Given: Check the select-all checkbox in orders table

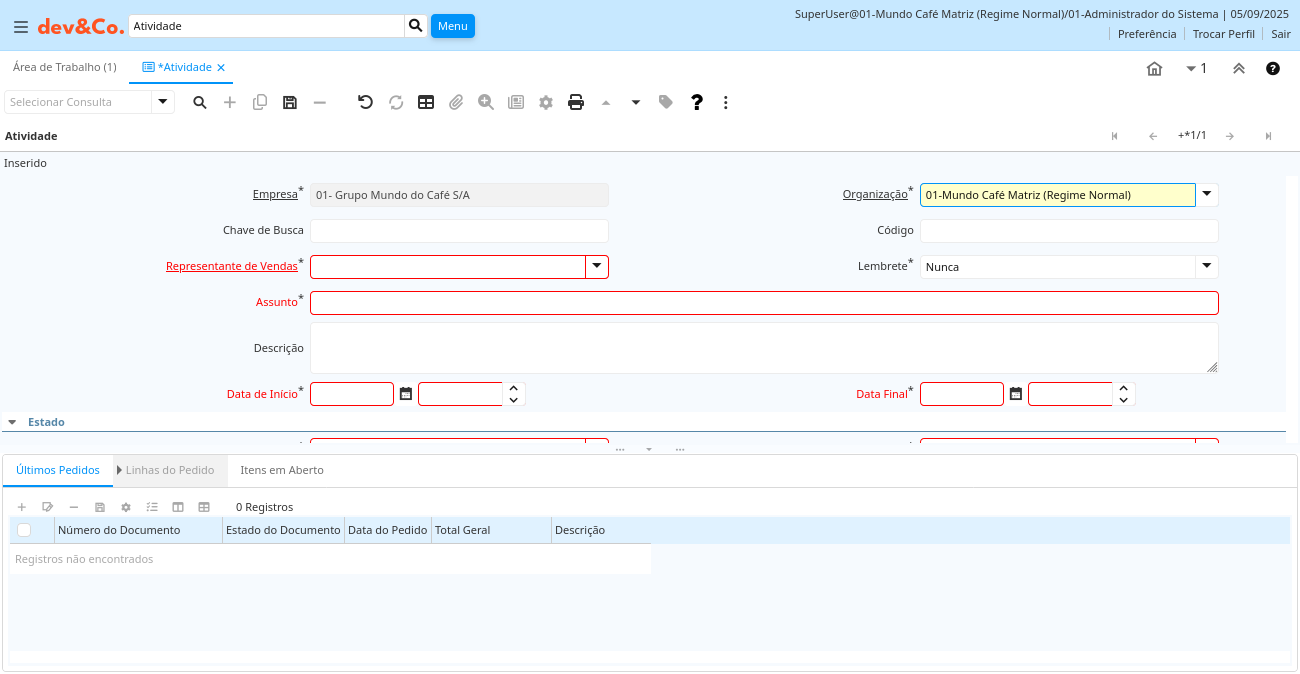Looking at the screenshot, I should (x=24, y=530).
